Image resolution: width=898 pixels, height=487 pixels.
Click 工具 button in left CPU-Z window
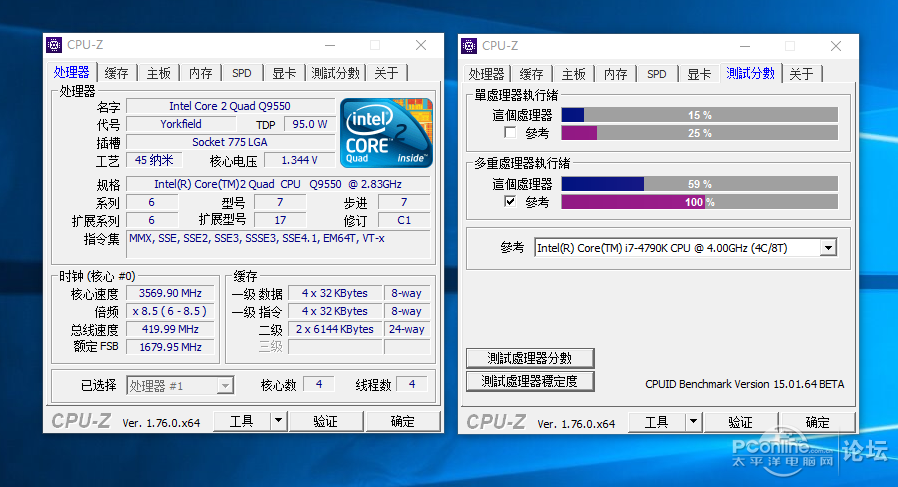[242, 421]
